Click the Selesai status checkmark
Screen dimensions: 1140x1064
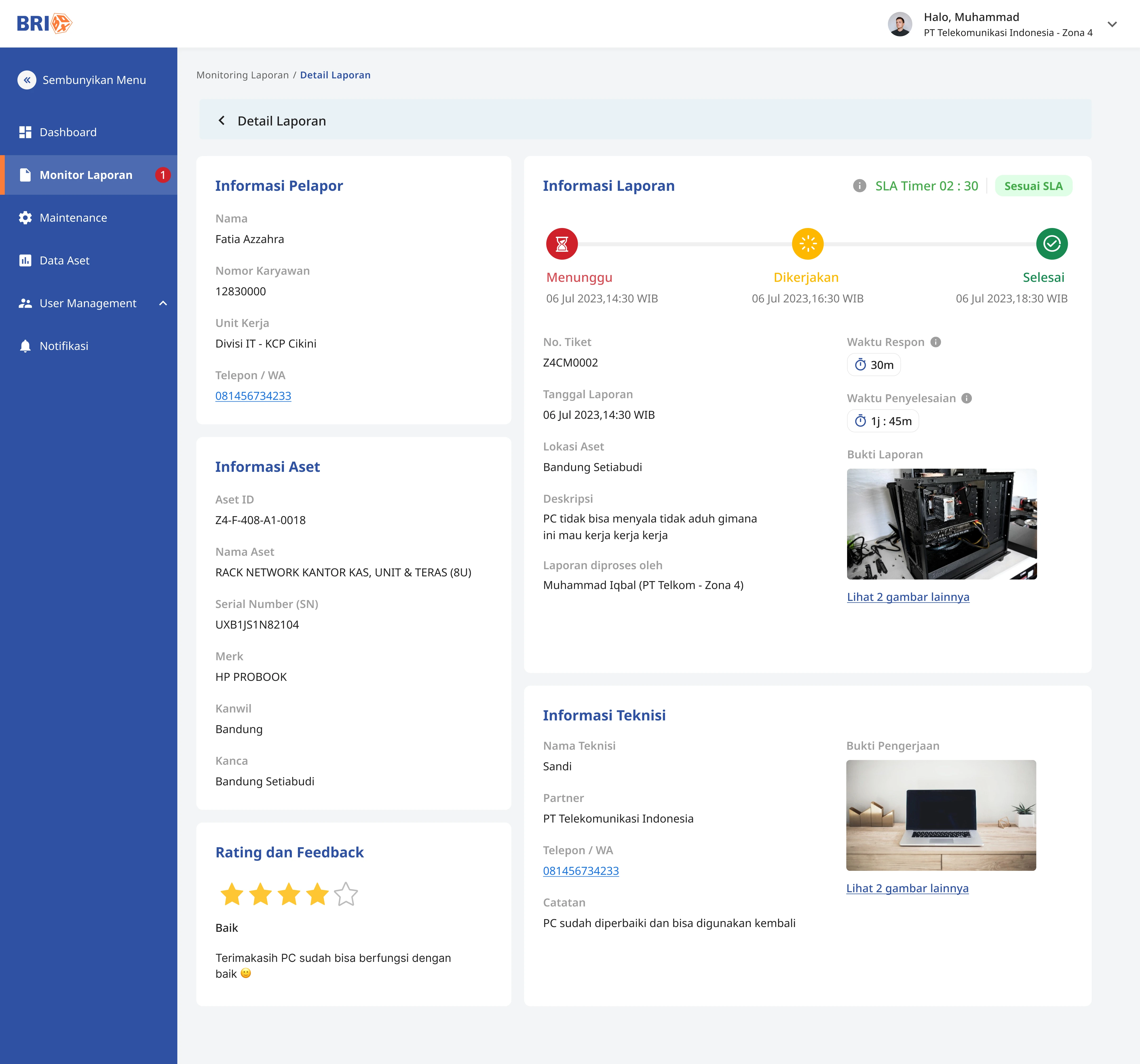coord(1053,244)
